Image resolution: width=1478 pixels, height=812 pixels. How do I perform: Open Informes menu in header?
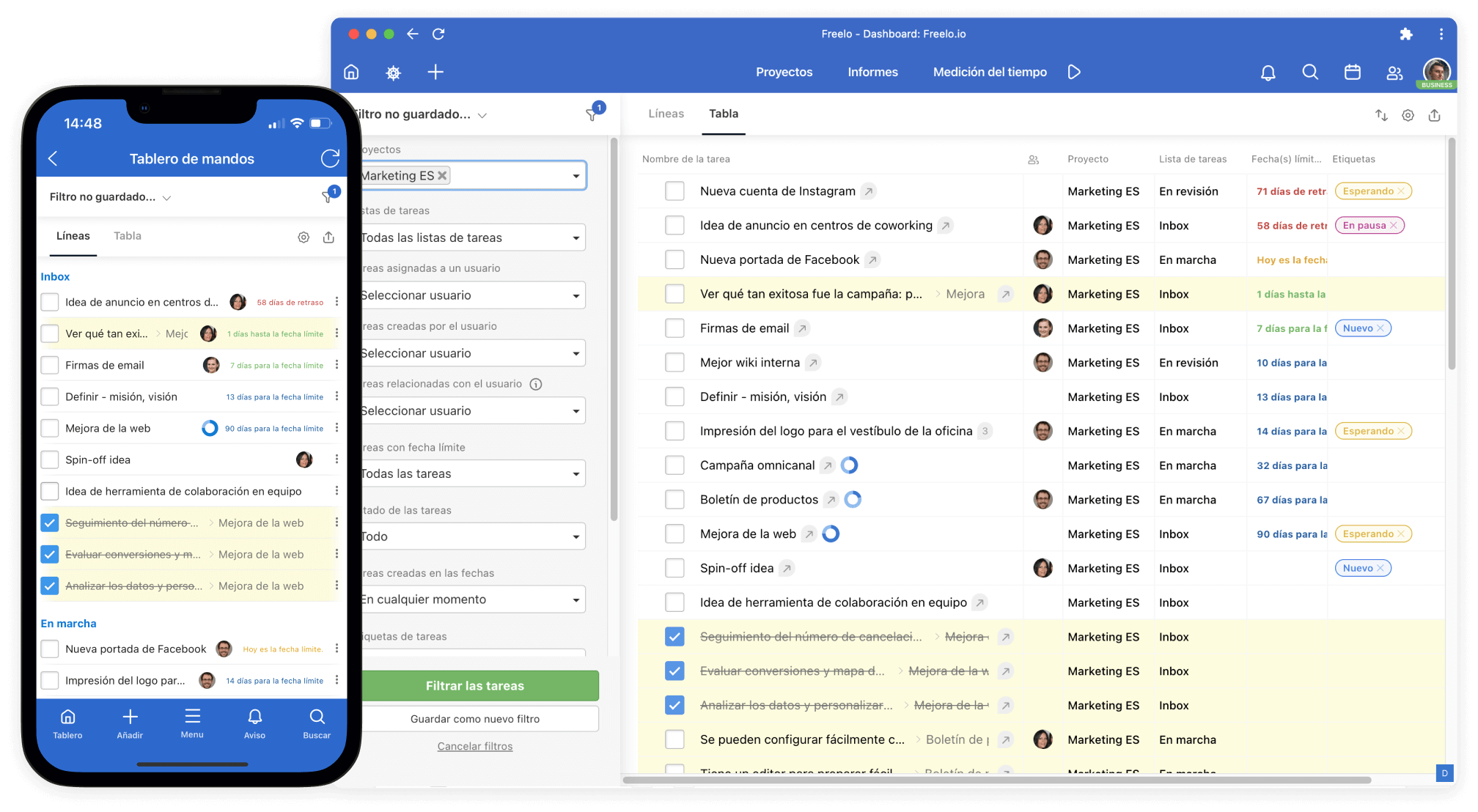point(872,72)
